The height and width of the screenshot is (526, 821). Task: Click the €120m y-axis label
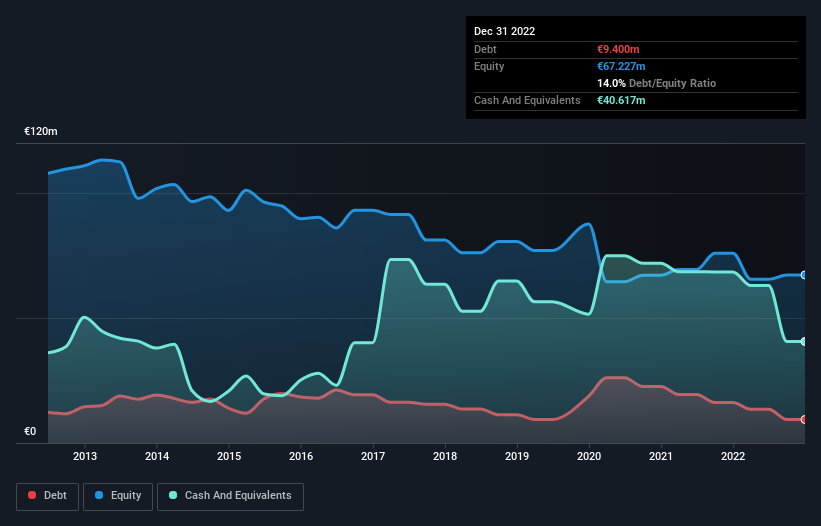point(41,131)
